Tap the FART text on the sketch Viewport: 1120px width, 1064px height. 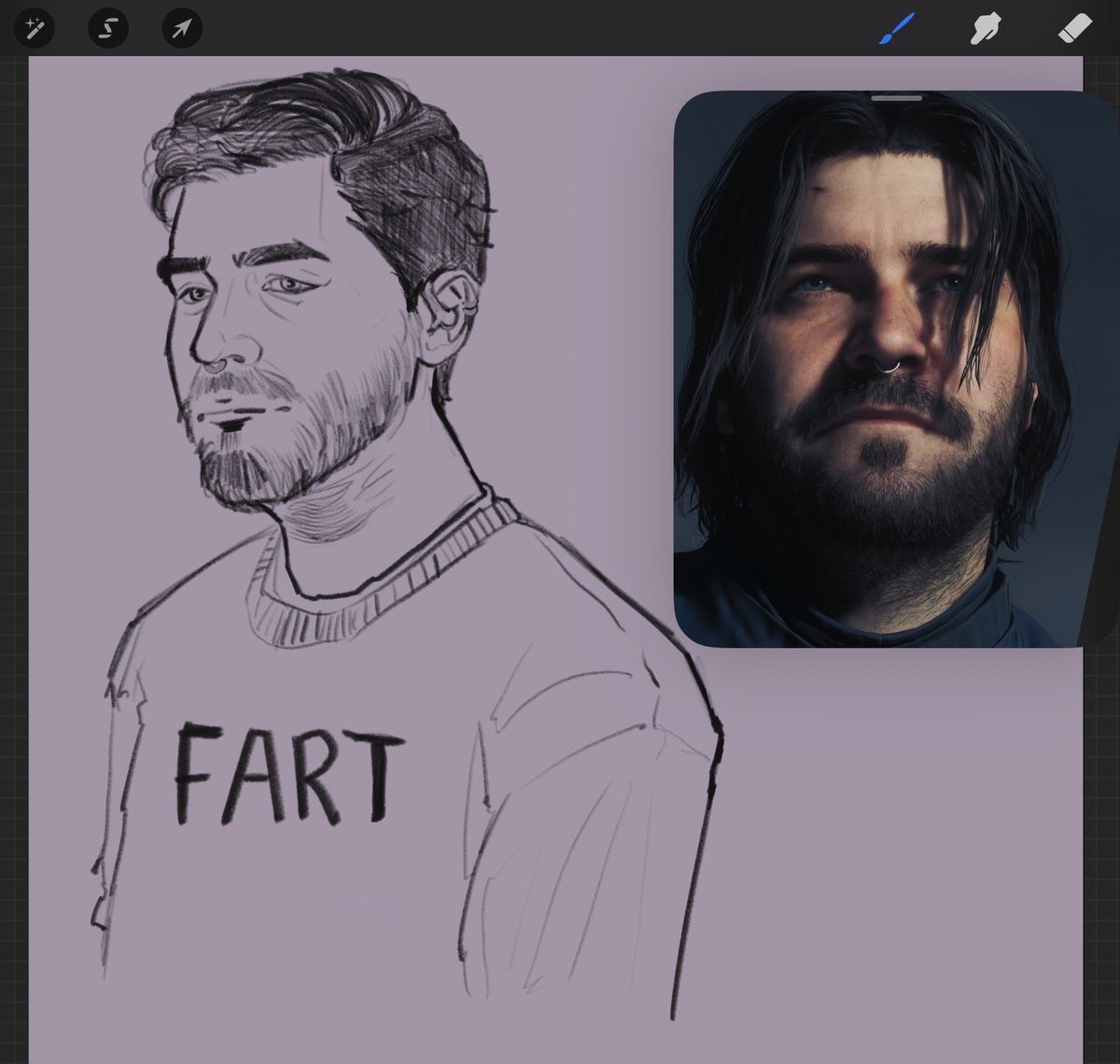[290, 775]
